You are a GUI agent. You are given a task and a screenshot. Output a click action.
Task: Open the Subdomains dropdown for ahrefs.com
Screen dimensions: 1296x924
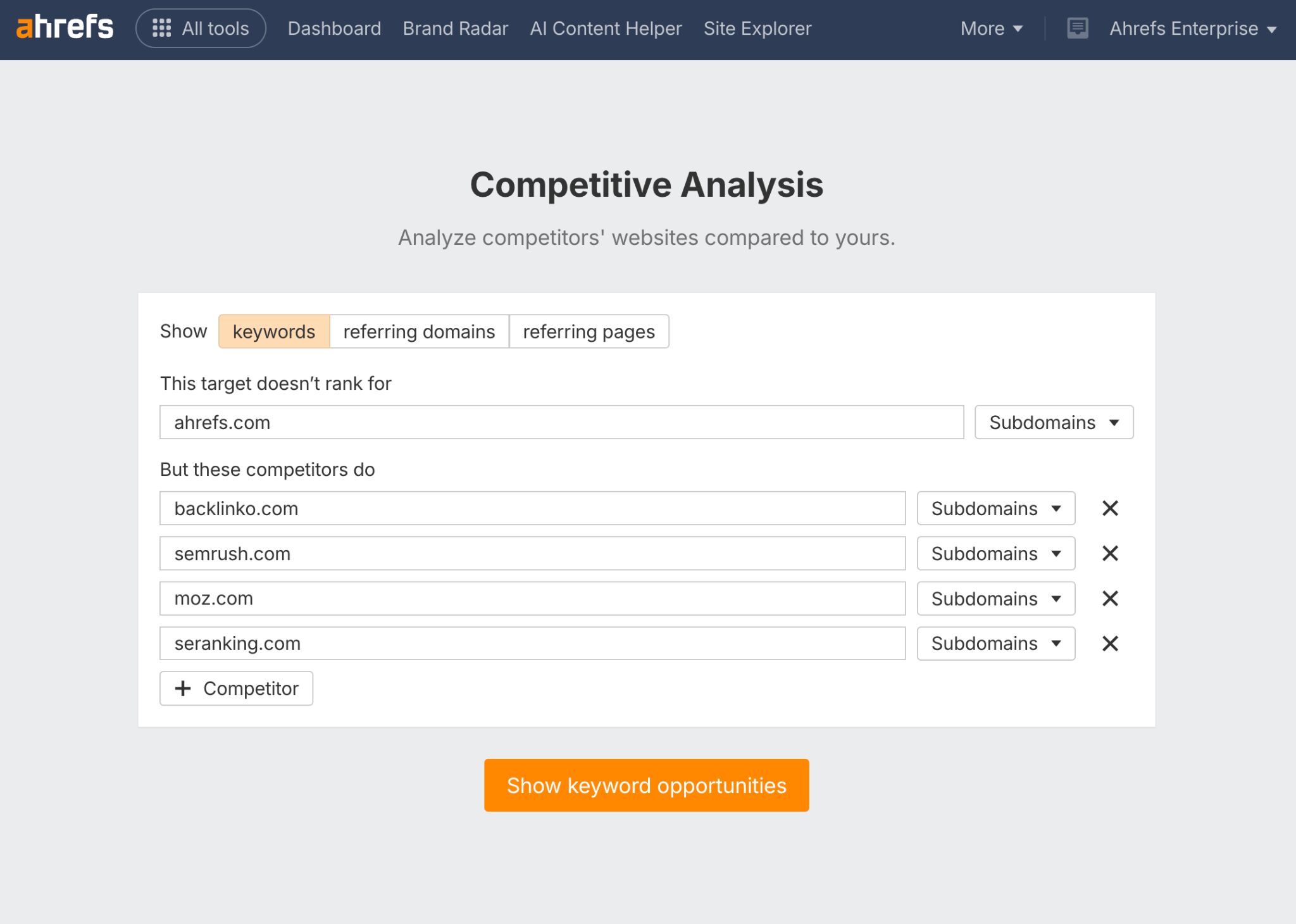(1053, 421)
